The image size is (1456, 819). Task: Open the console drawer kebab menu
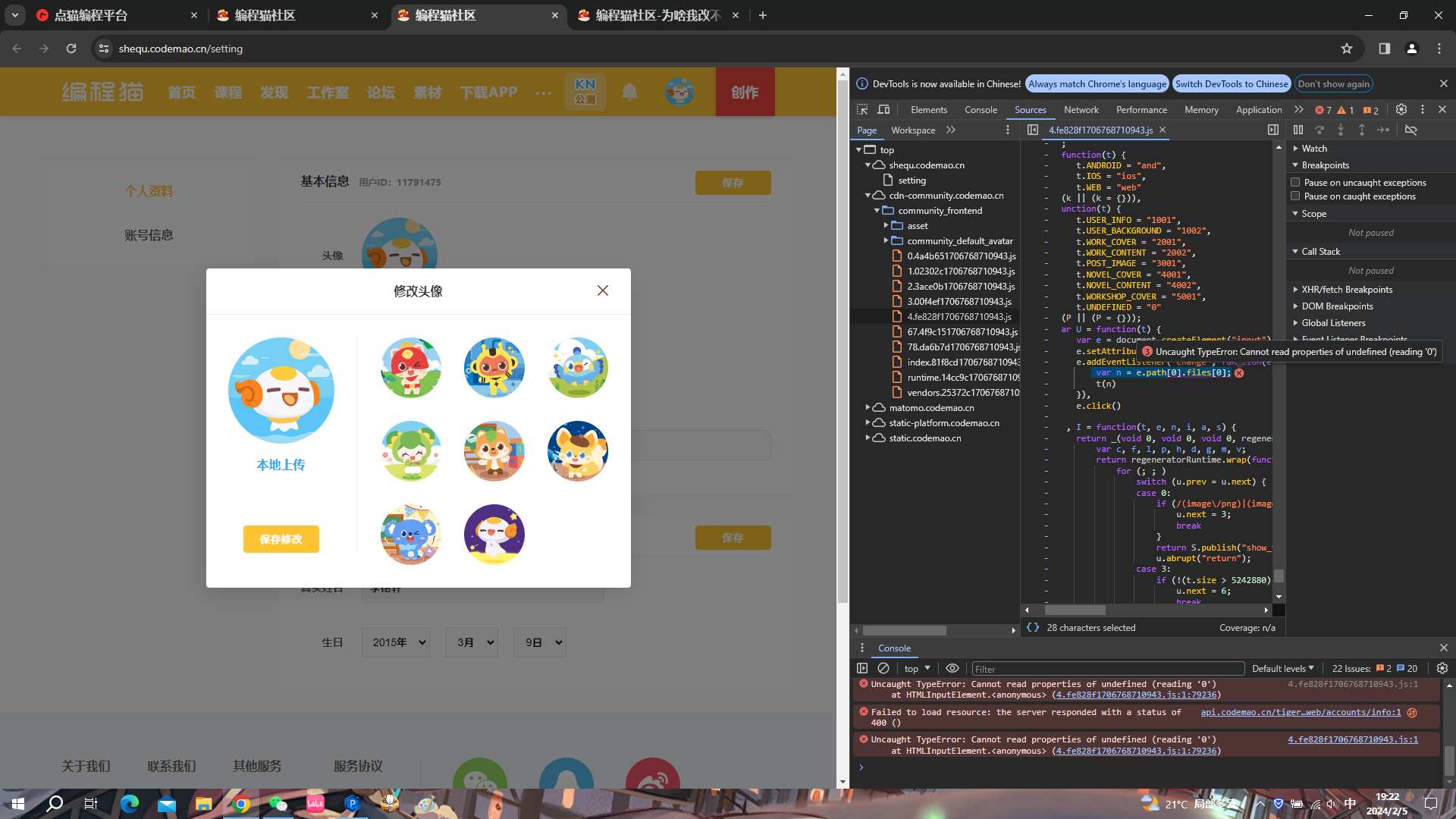[x=862, y=648]
